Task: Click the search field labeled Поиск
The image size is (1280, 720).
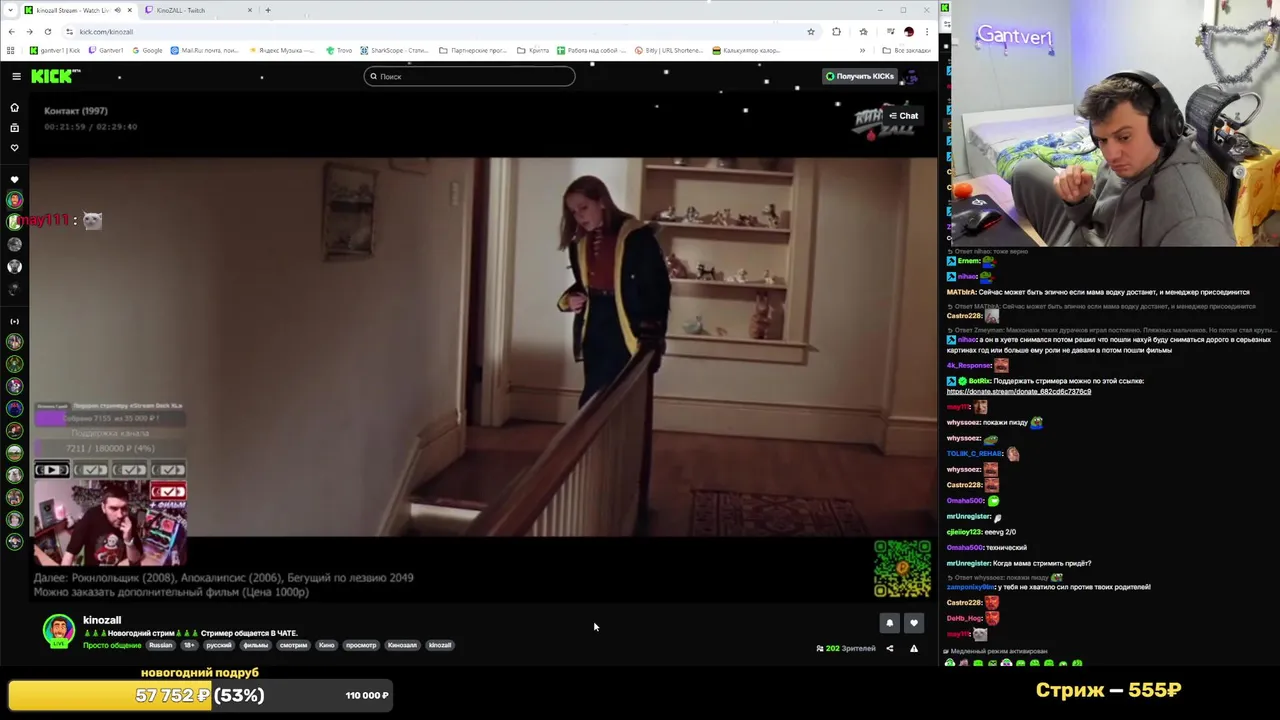Action: coord(469,76)
